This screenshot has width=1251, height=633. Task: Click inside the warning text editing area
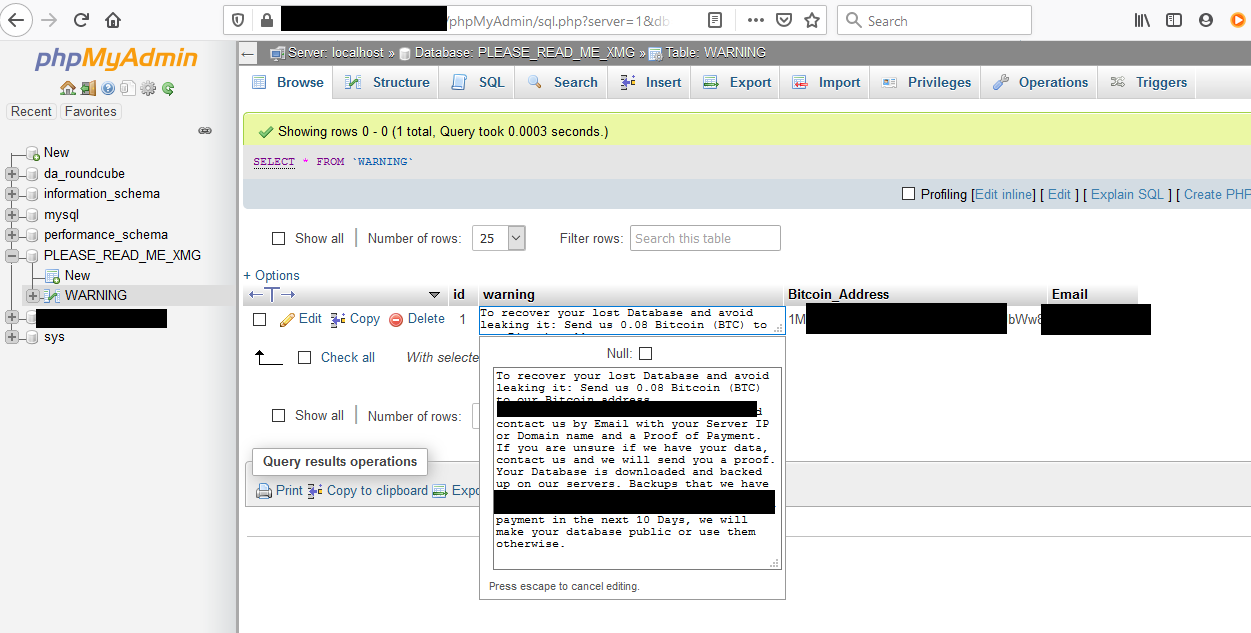click(637, 467)
